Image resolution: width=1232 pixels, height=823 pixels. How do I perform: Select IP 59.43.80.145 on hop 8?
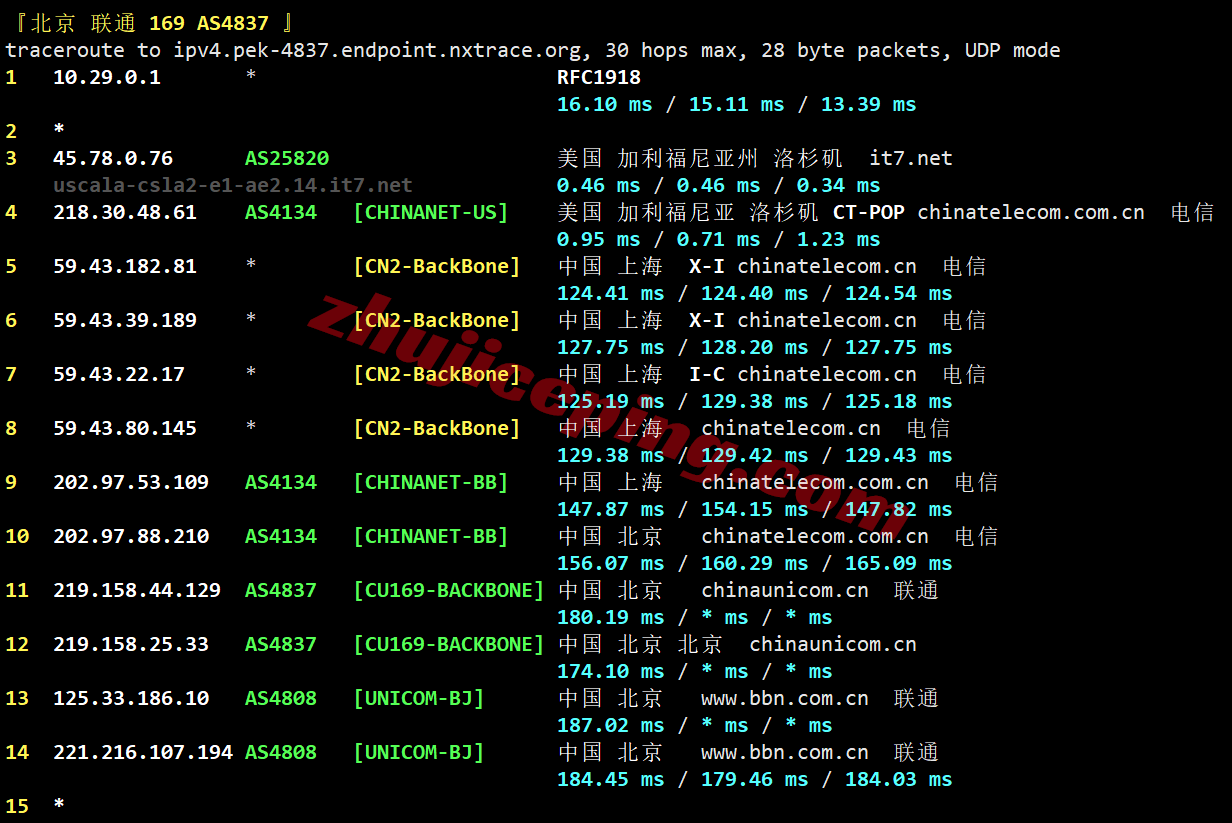(125, 428)
